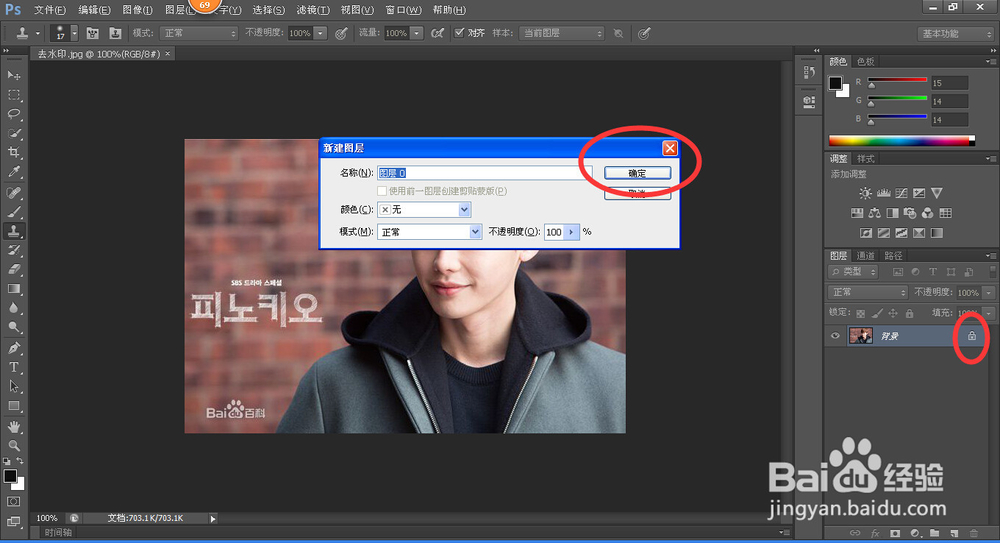The image size is (1000, 543).
Task: Pick a color from the spectrum ramp
Action: 901,140
